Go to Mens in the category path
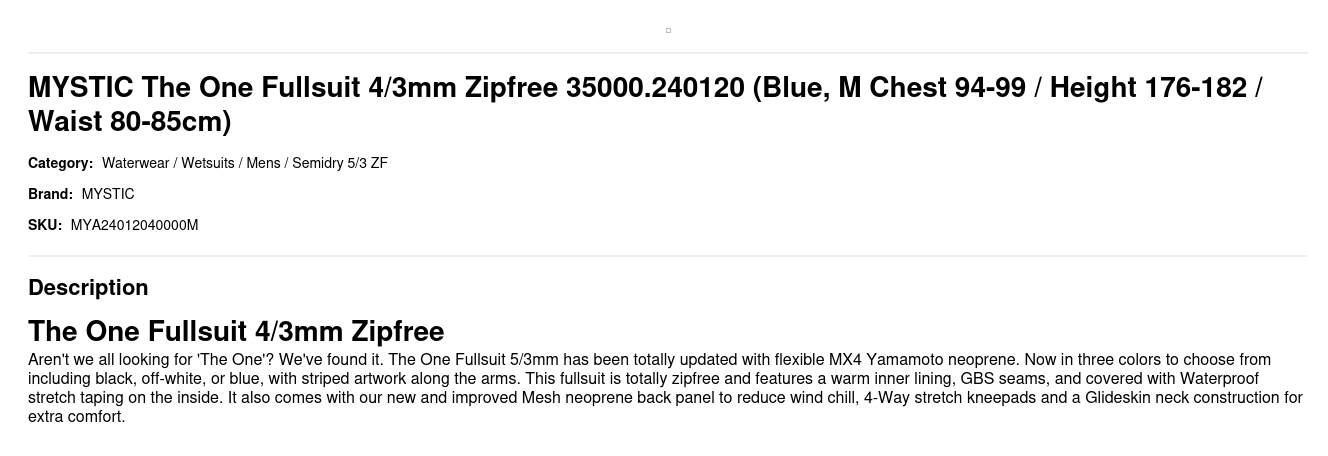This screenshot has width=1328, height=456. [x=263, y=163]
